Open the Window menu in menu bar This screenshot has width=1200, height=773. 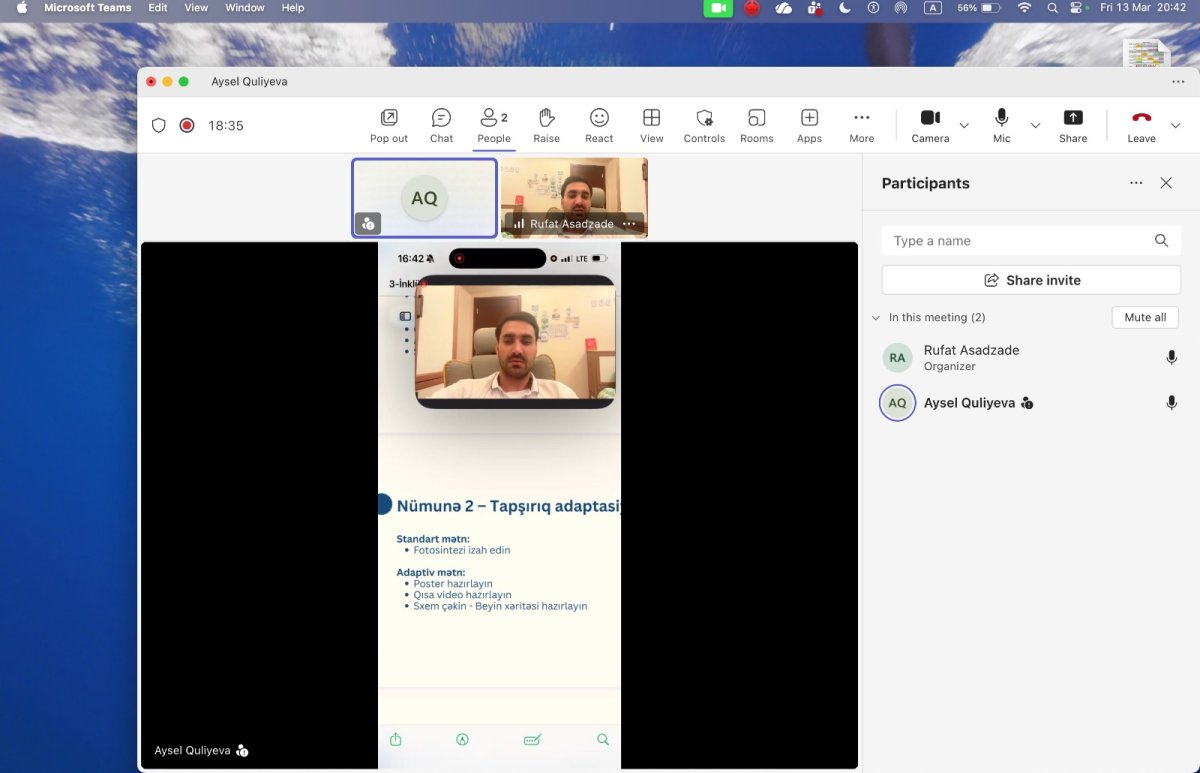[x=245, y=8]
